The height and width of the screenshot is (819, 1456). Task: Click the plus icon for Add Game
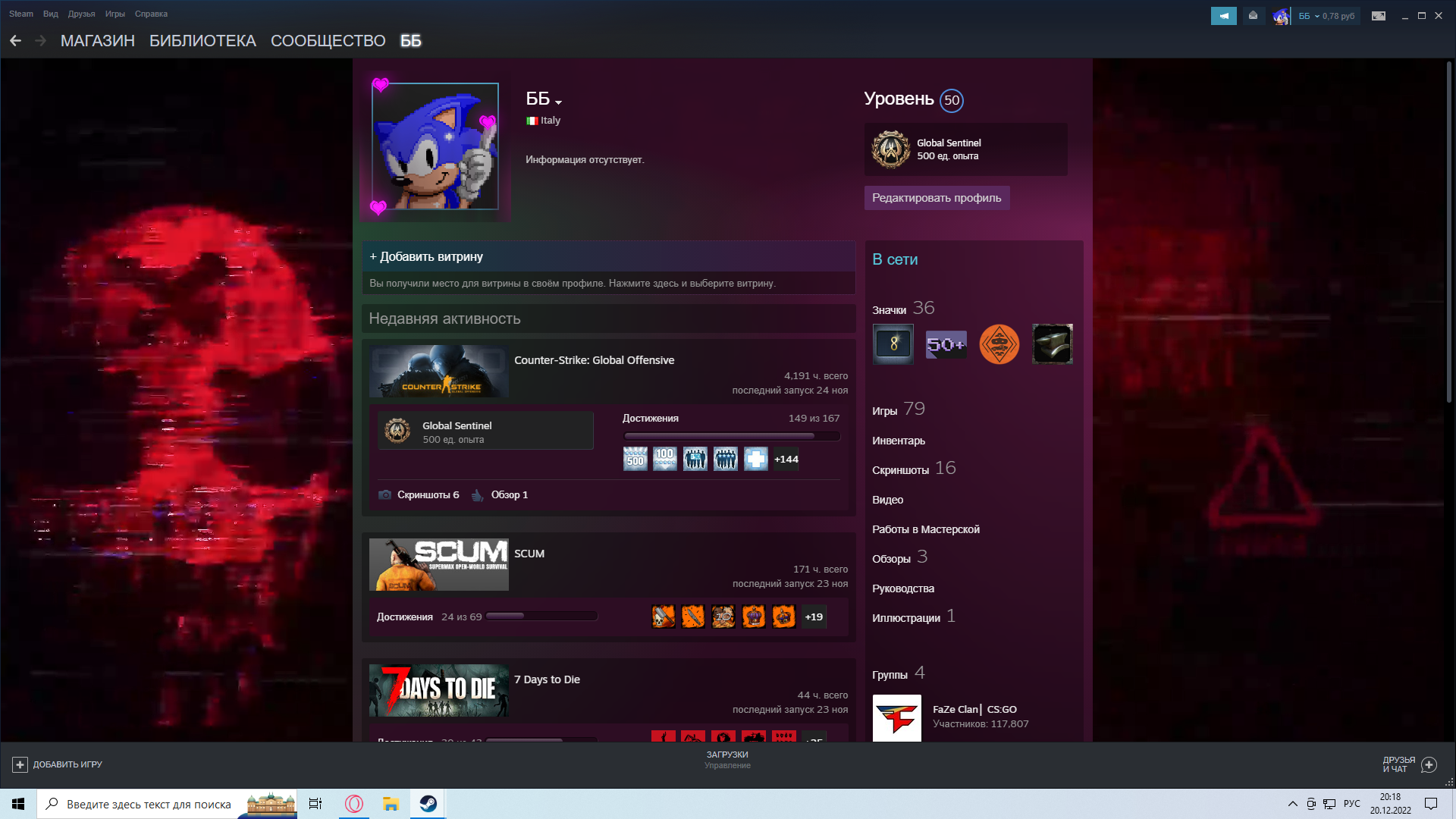[x=20, y=764]
